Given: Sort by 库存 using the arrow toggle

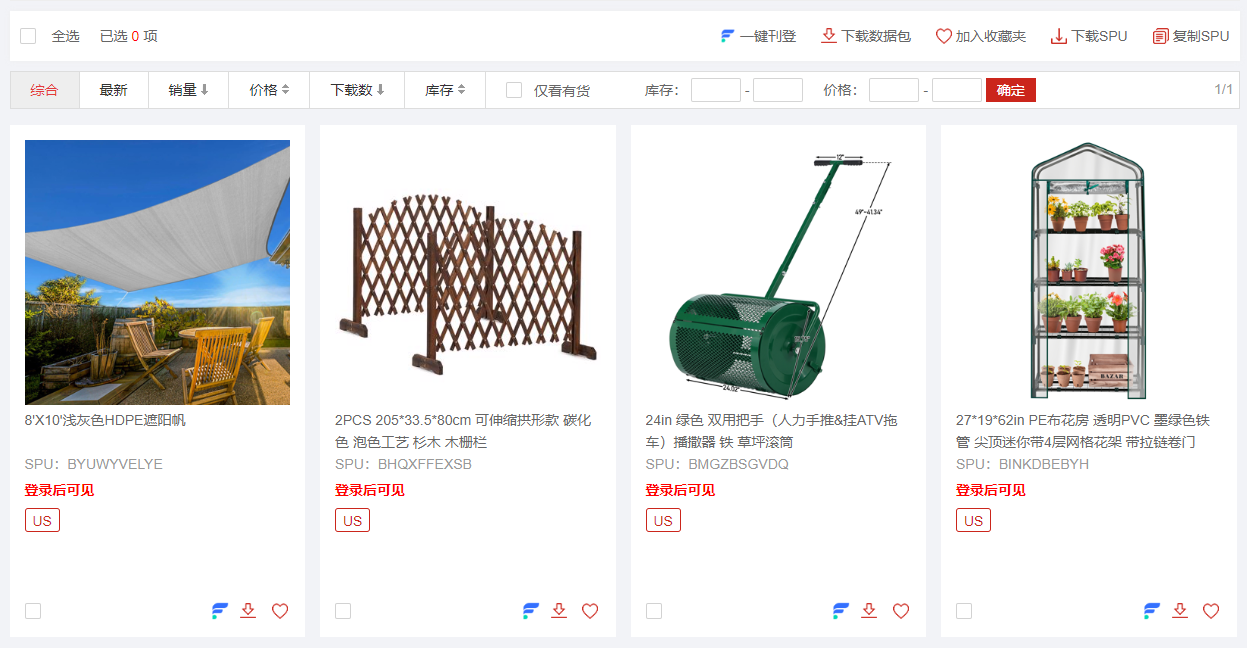Looking at the screenshot, I should [x=461, y=90].
